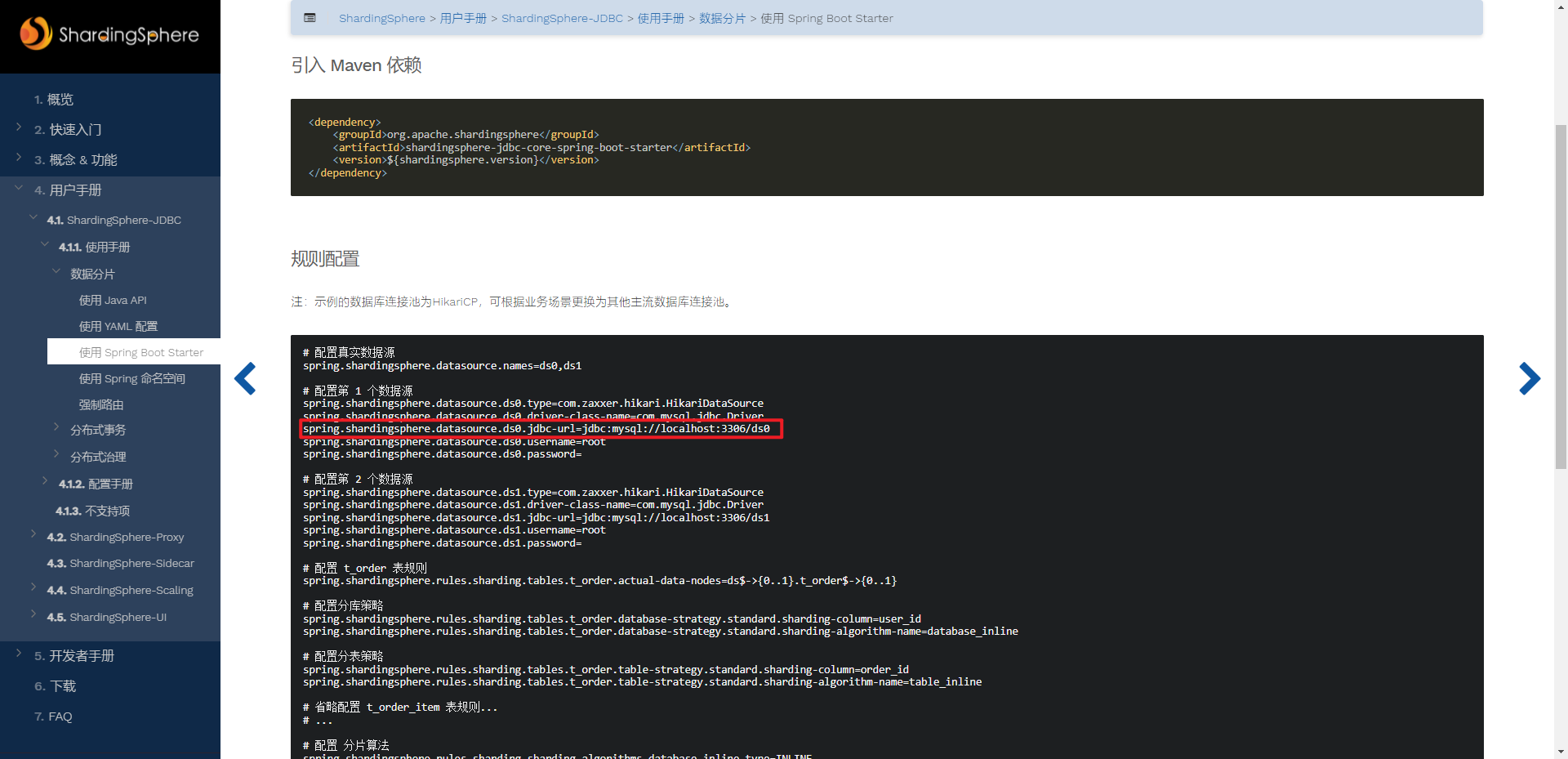
Task: Click the ShardingSphere breadcrumb link
Action: tap(381, 18)
